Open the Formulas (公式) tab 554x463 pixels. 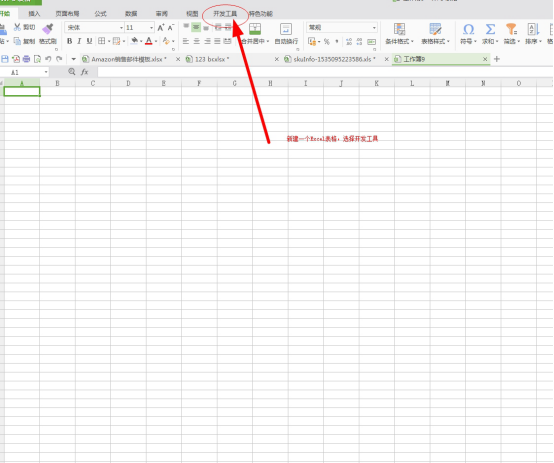pos(100,14)
